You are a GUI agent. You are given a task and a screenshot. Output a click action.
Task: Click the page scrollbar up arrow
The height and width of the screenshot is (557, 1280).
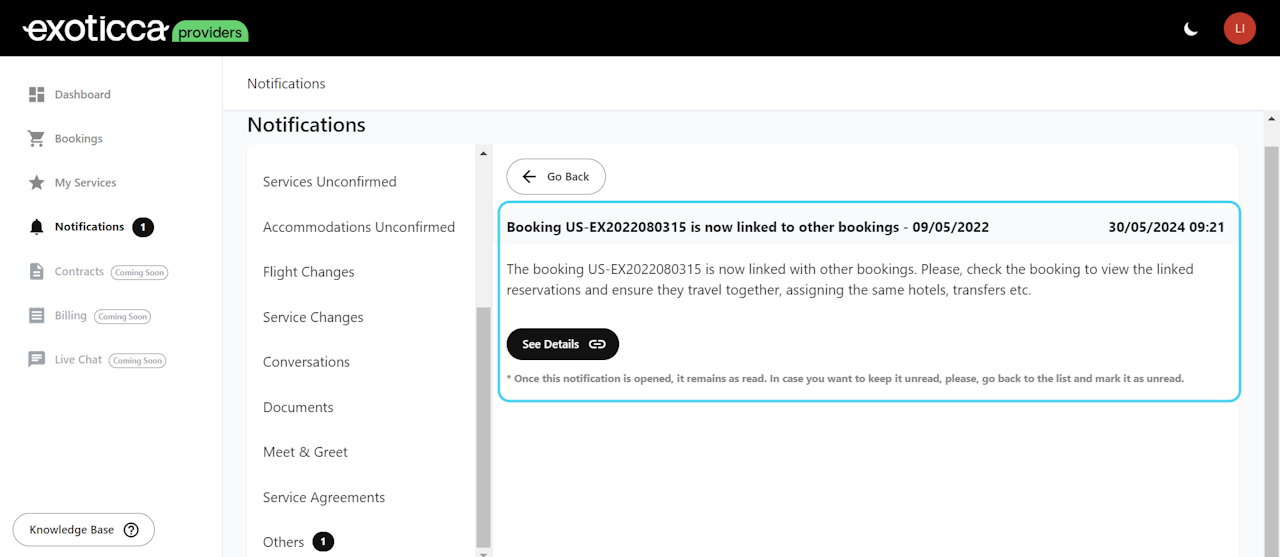coord(1271,117)
